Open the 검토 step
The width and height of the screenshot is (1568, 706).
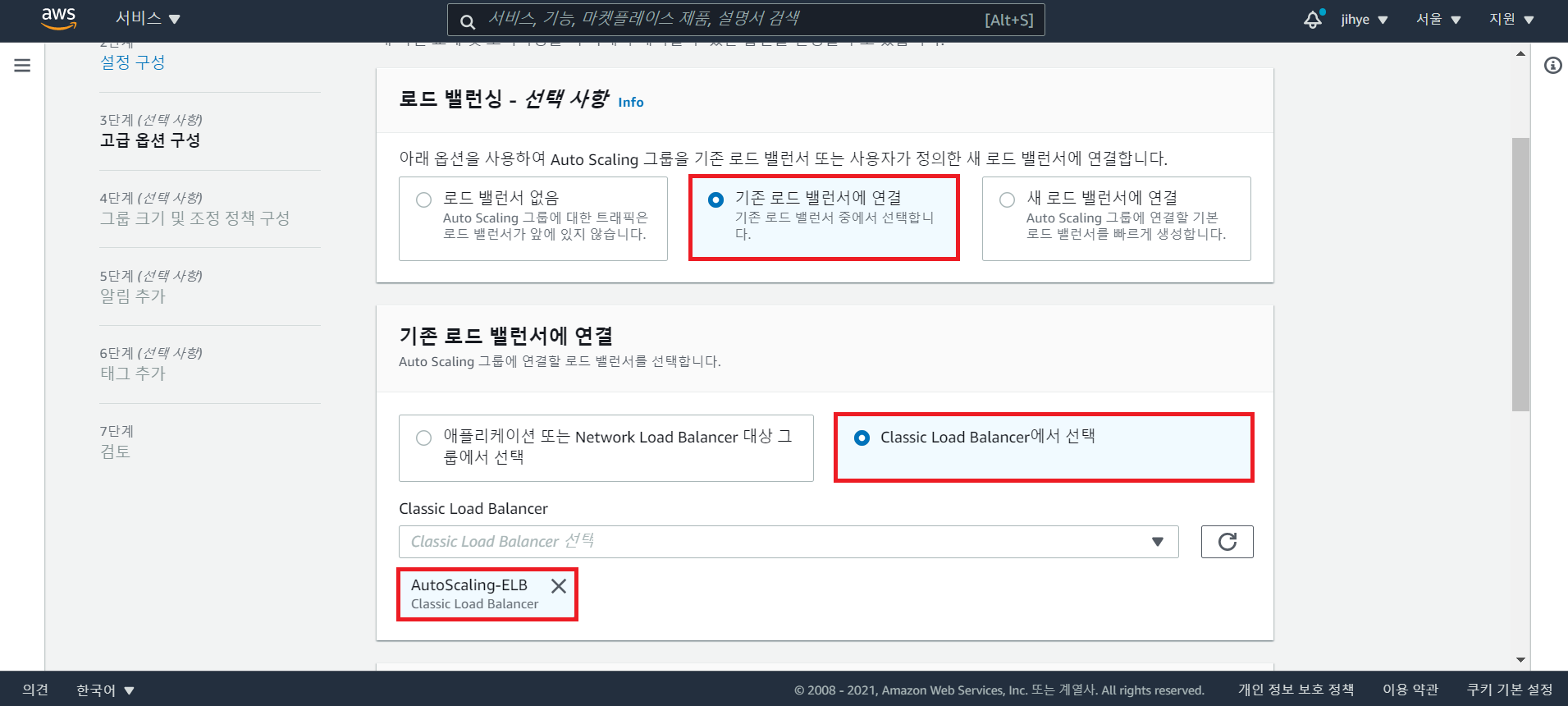point(115,452)
